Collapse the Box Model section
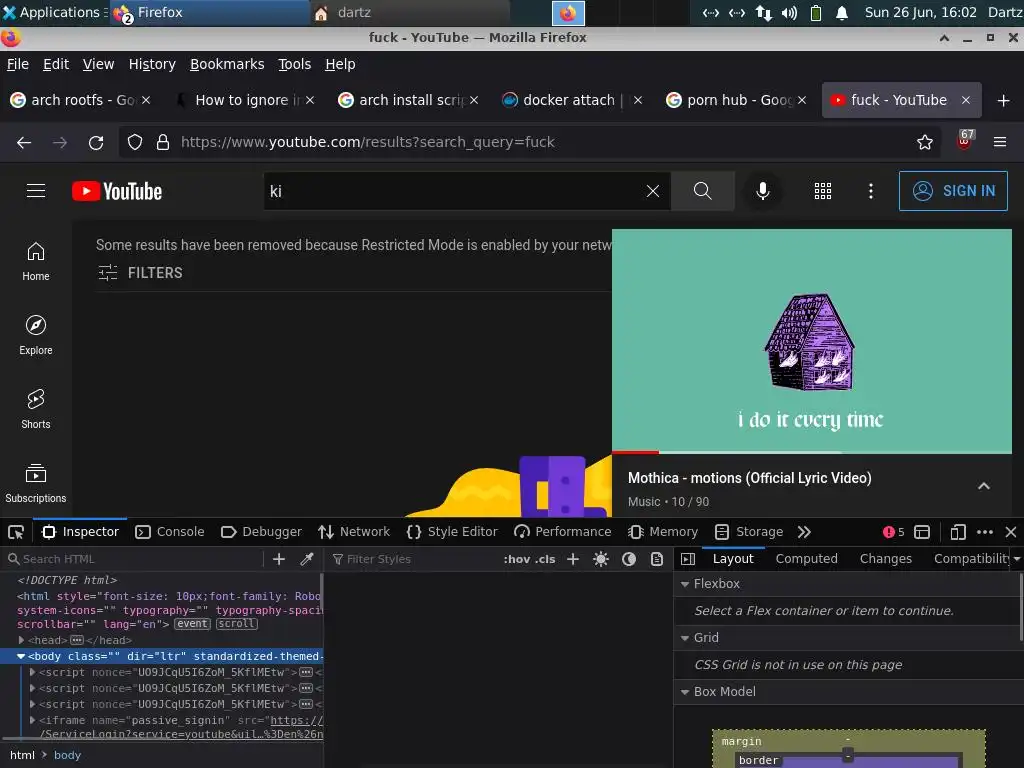 coord(685,692)
